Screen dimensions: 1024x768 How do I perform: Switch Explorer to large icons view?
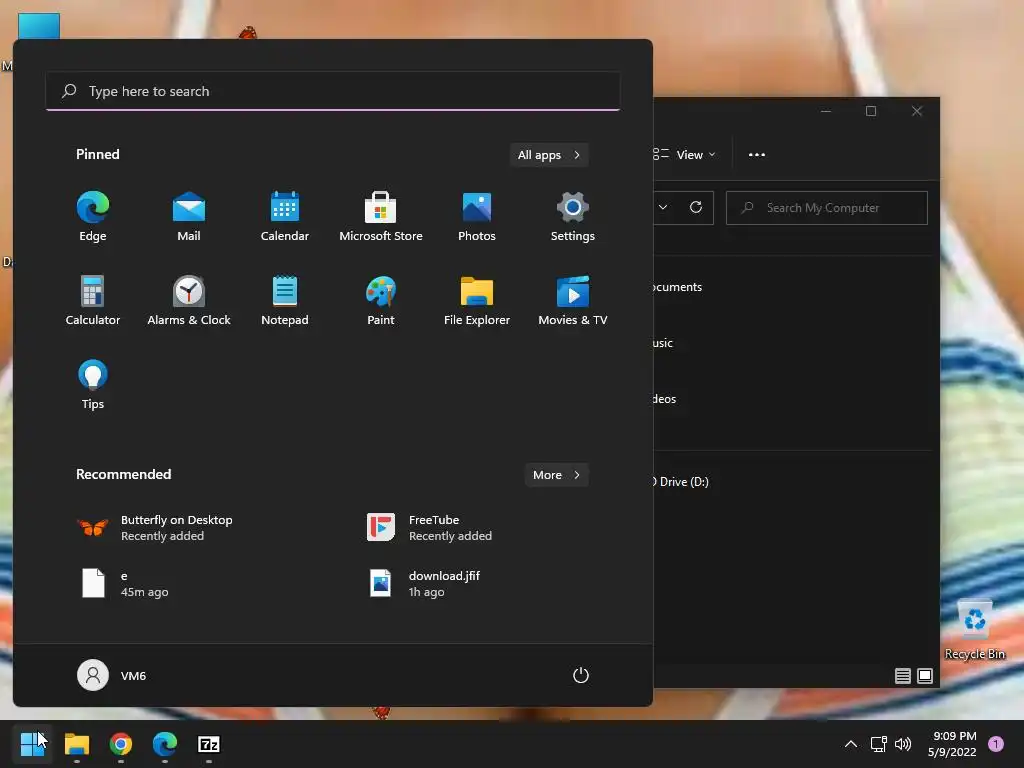tap(925, 676)
